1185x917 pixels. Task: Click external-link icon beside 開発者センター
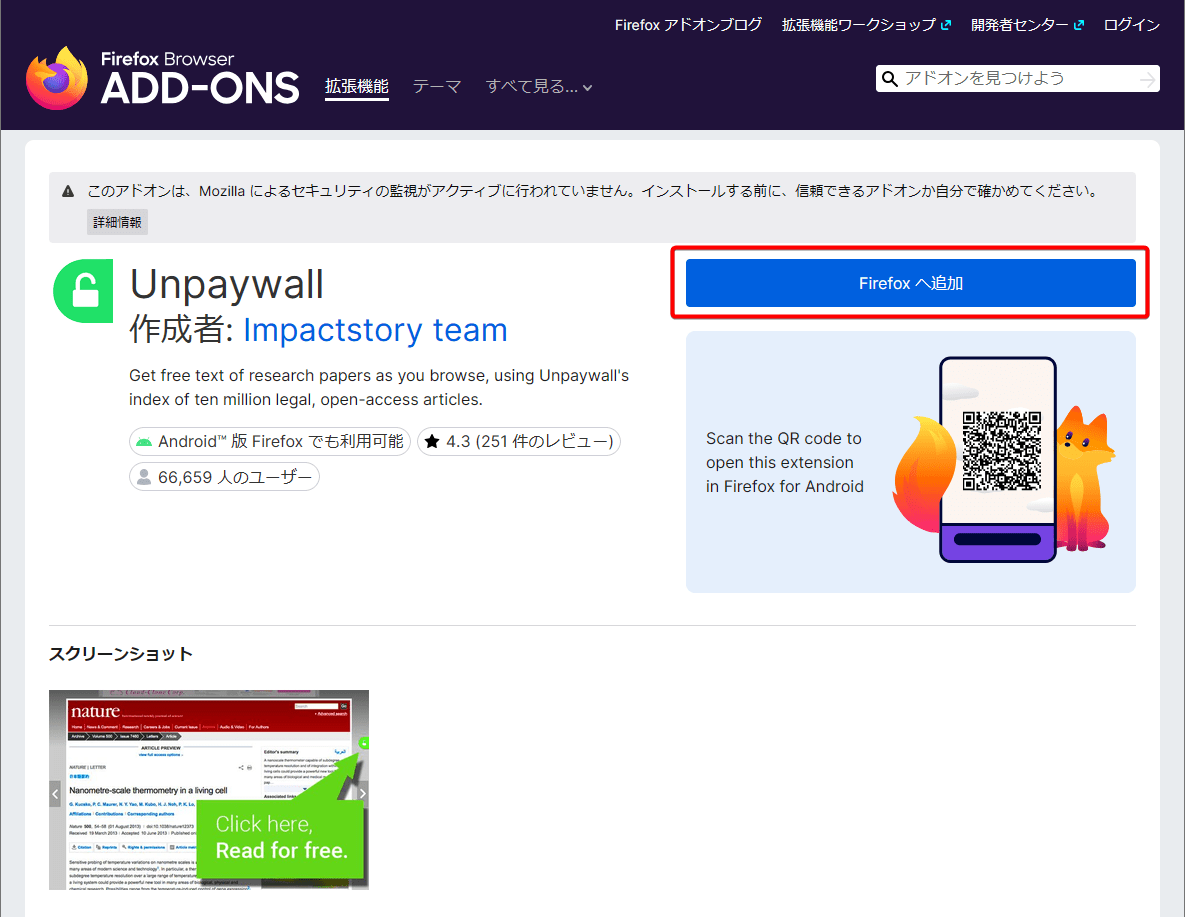pos(1078,25)
